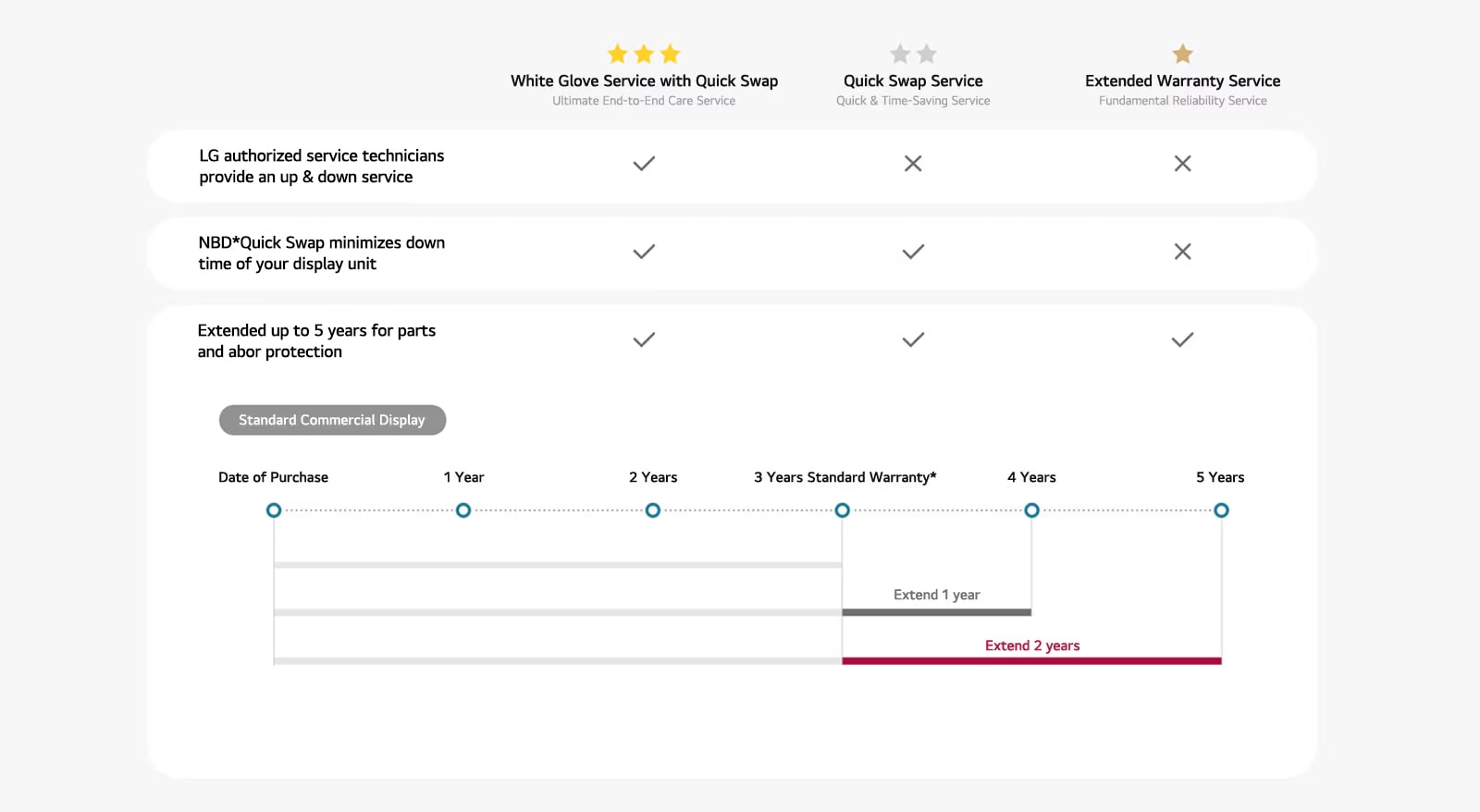Screen dimensions: 1480x812
Task: Click the 1 Year timeline circle
Action: tap(463, 511)
